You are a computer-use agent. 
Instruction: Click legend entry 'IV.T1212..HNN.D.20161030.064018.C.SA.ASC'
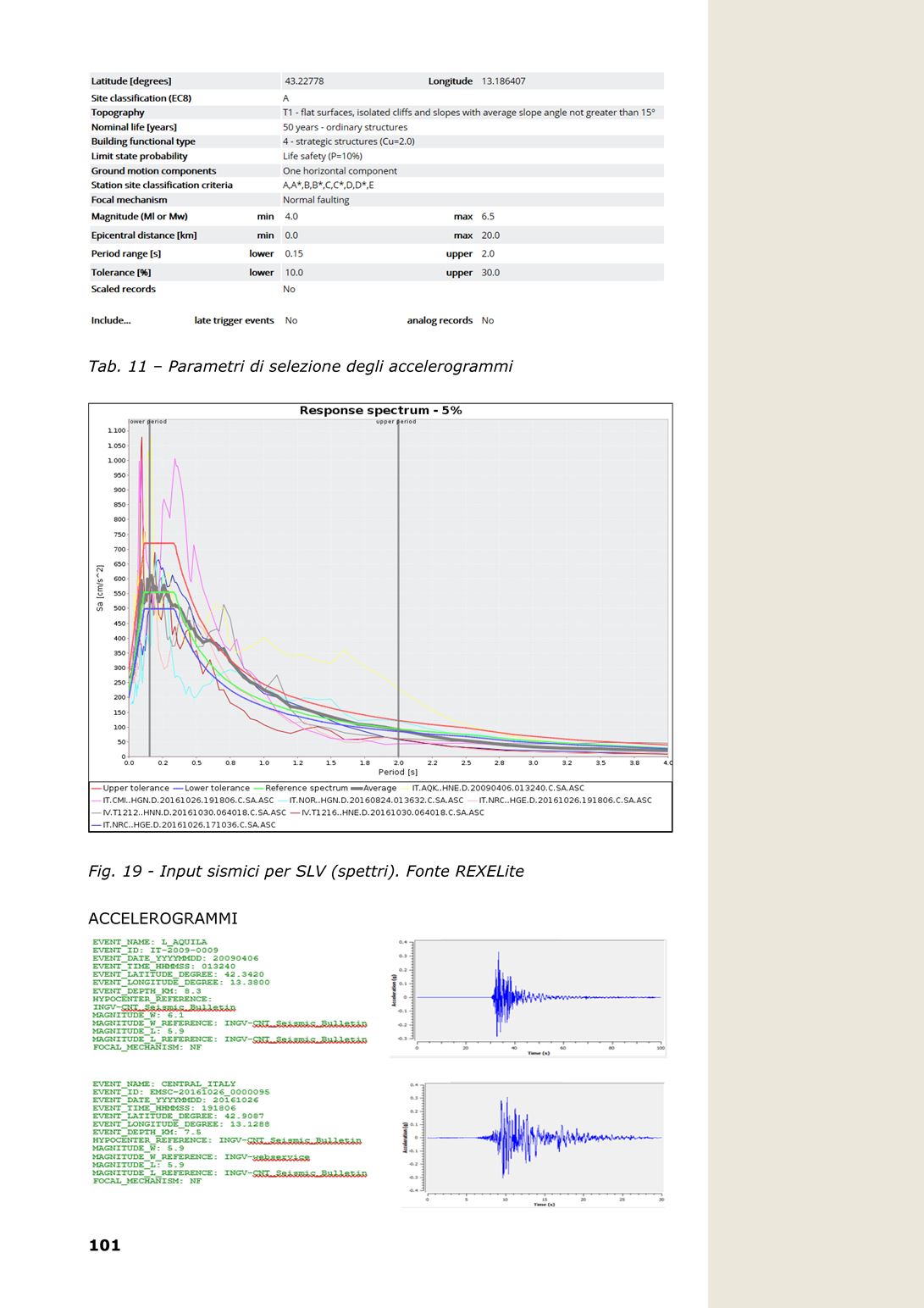click(x=190, y=812)
